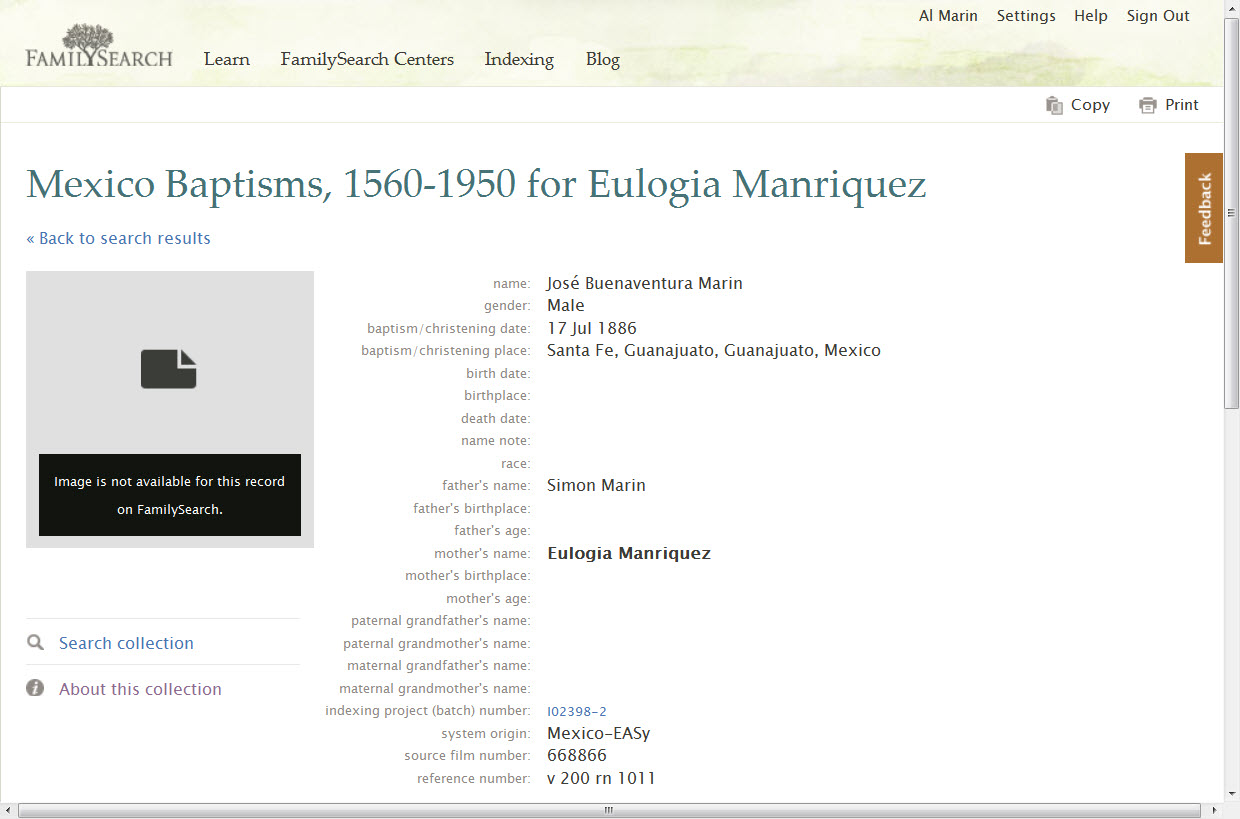This screenshot has width=1240, height=819.
Task: Click the Print printer icon
Action: click(1148, 105)
